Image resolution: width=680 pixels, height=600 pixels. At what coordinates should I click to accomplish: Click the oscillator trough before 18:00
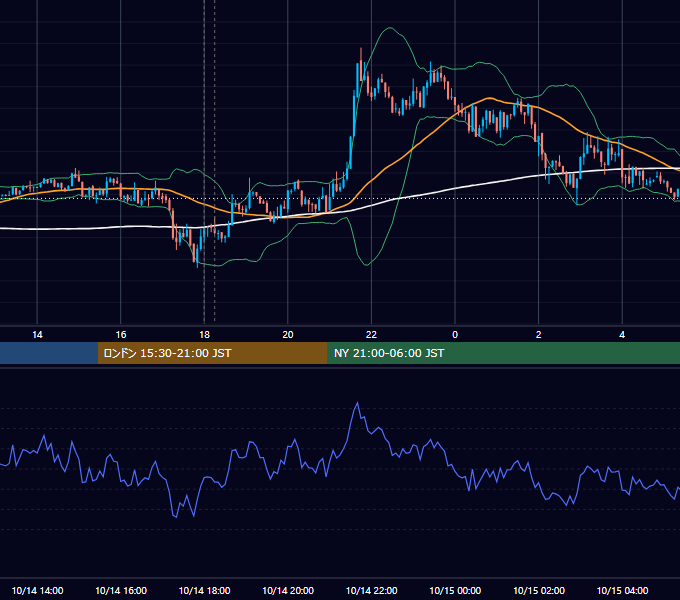(x=176, y=516)
